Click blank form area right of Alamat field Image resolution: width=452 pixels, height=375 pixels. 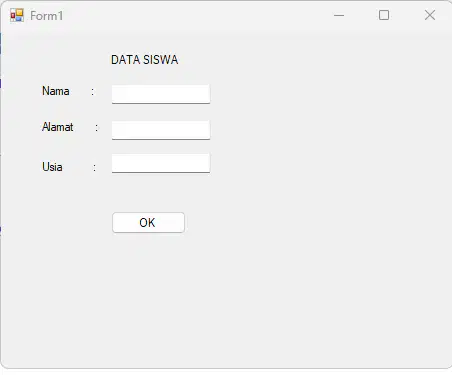[x=317, y=130]
